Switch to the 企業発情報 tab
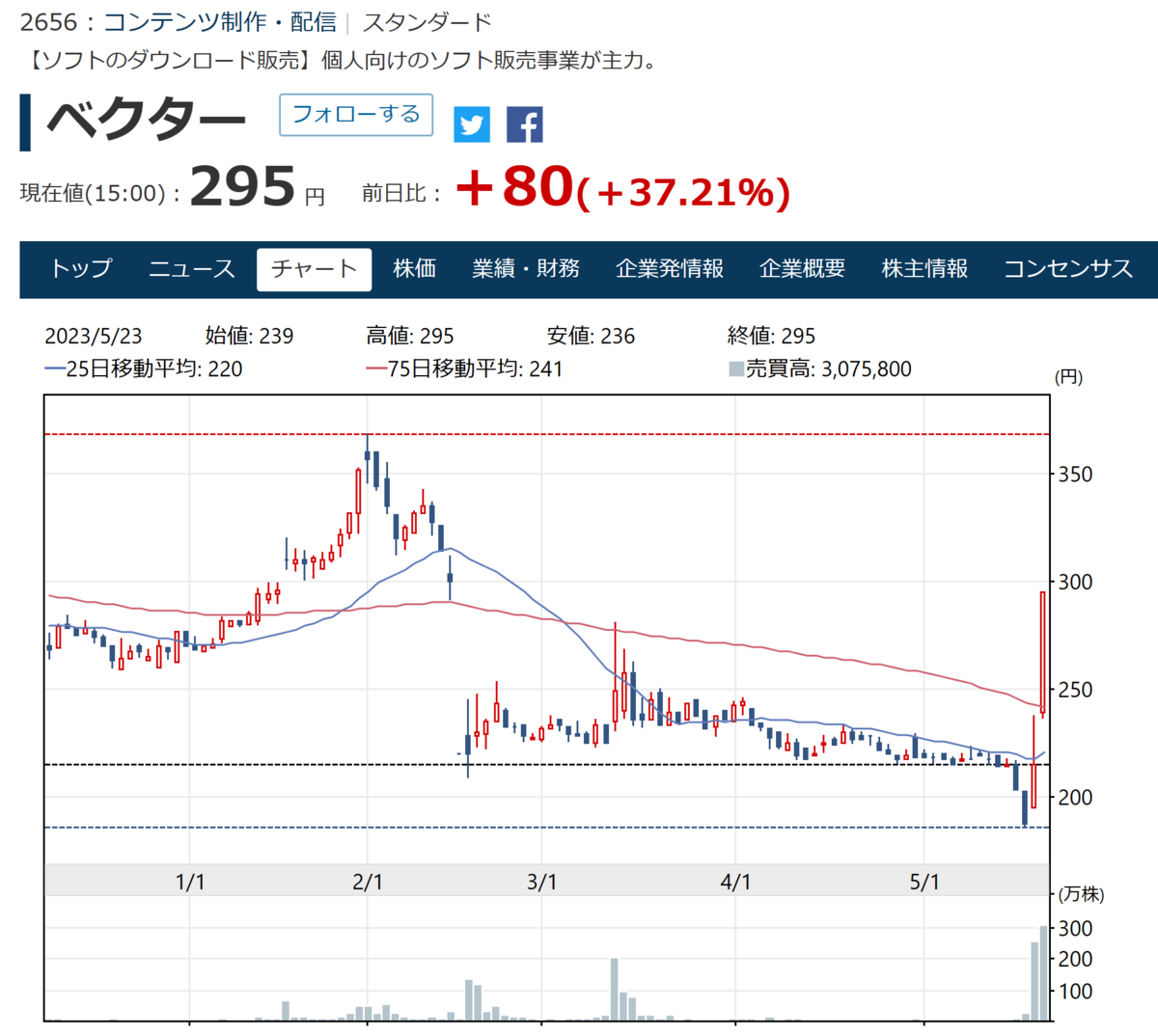 tap(670, 268)
